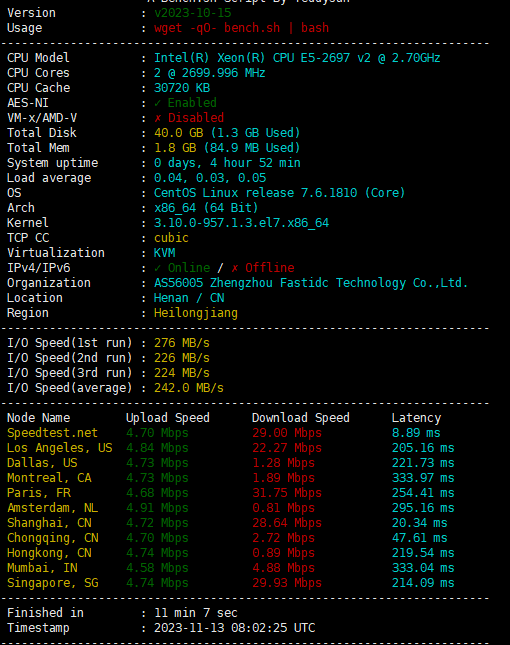The width and height of the screenshot is (510, 645).
Task: Click the Speedtest.net node name
Action: pyautogui.click(x=53, y=433)
